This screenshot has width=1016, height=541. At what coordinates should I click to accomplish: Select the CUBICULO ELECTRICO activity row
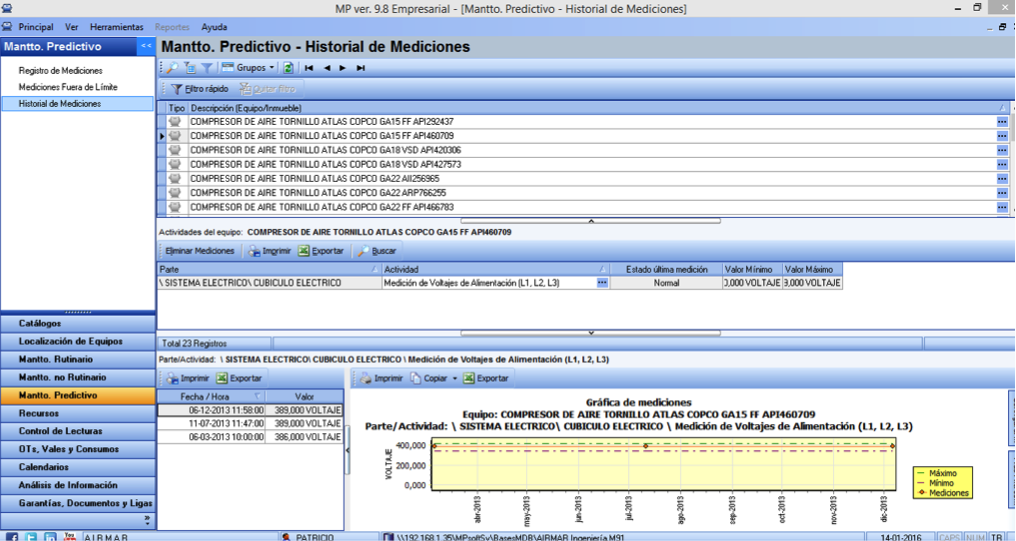(500, 283)
